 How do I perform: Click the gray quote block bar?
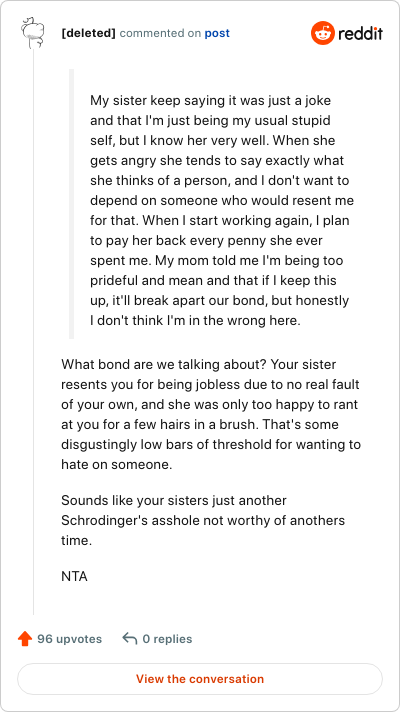tap(71, 204)
